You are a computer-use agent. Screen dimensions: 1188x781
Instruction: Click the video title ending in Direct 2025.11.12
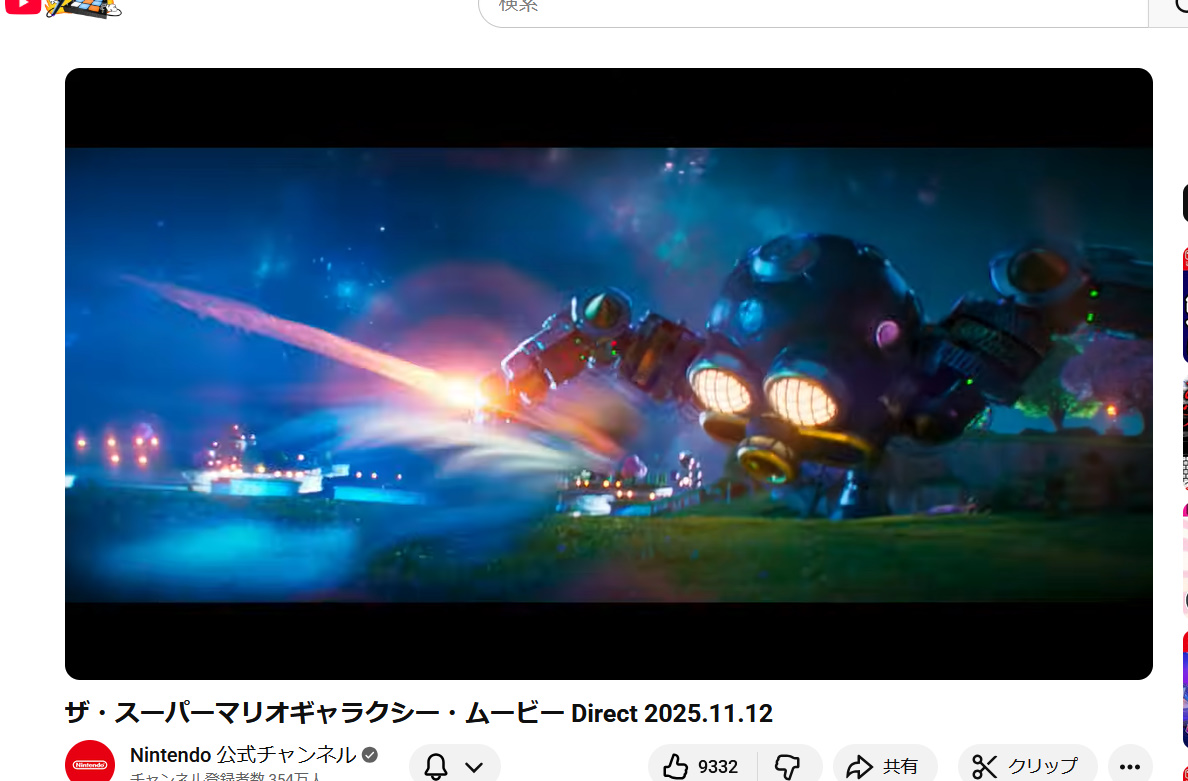point(418,714)
